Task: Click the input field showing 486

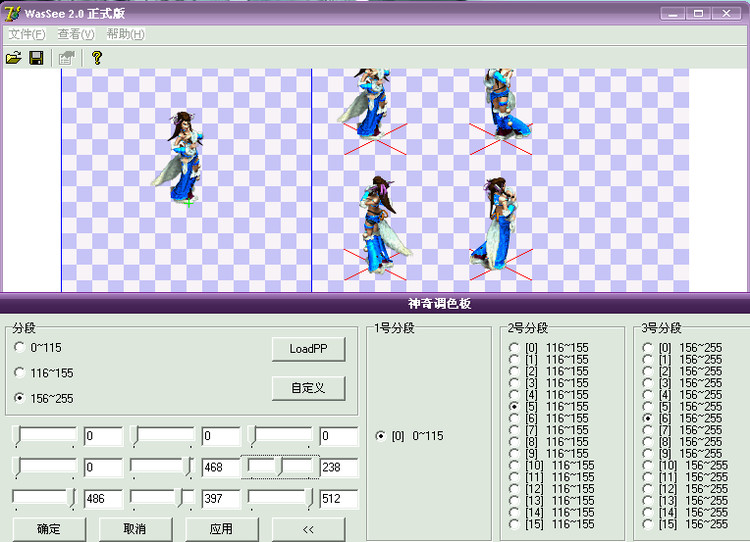Action: pos(103,499)
